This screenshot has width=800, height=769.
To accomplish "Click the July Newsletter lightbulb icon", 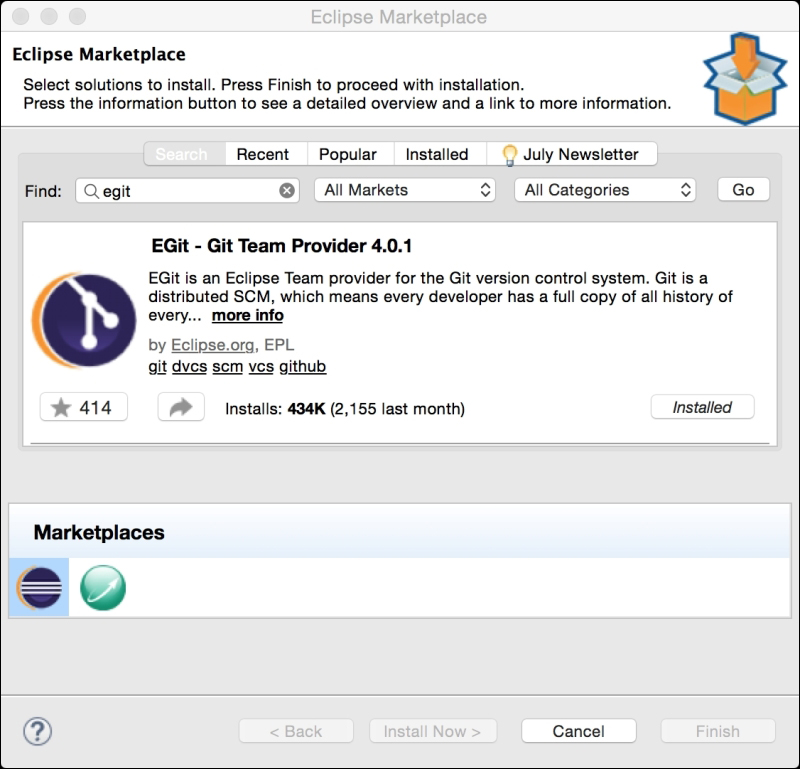I will (509, 155).
